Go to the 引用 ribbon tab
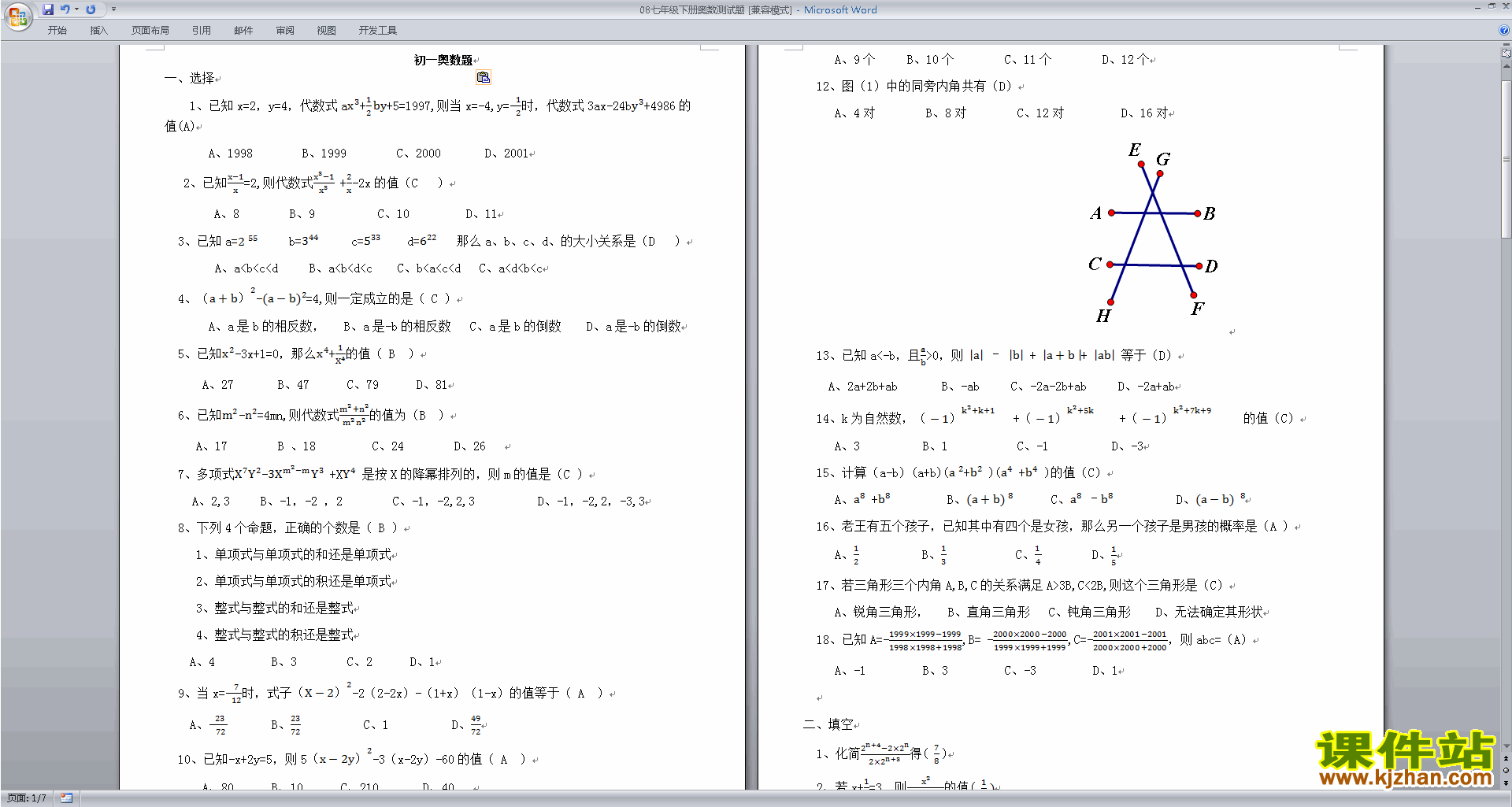This screenshot has width=1512, height=807. pos(202,31)
